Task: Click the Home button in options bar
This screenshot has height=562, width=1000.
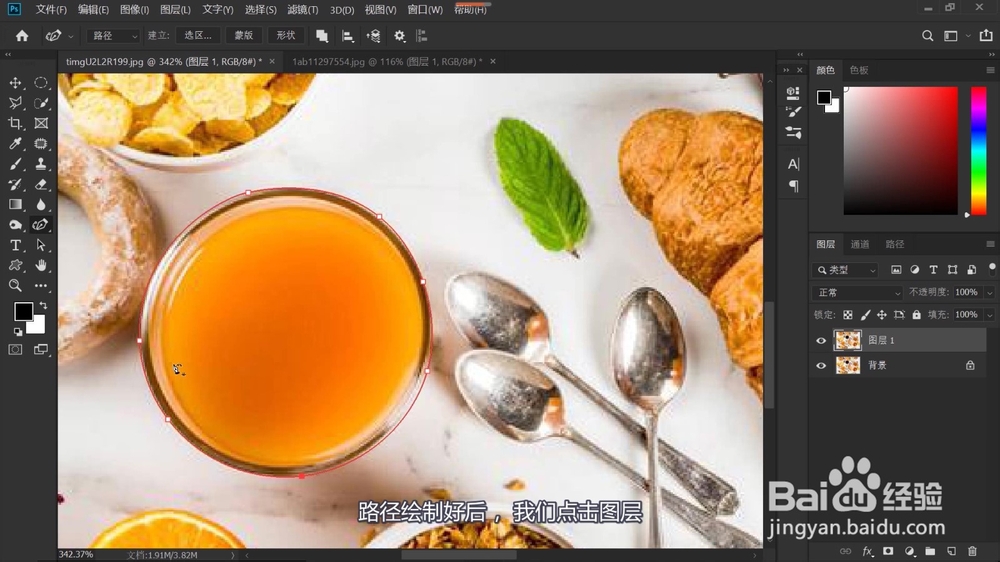Action: click(22, 36)
